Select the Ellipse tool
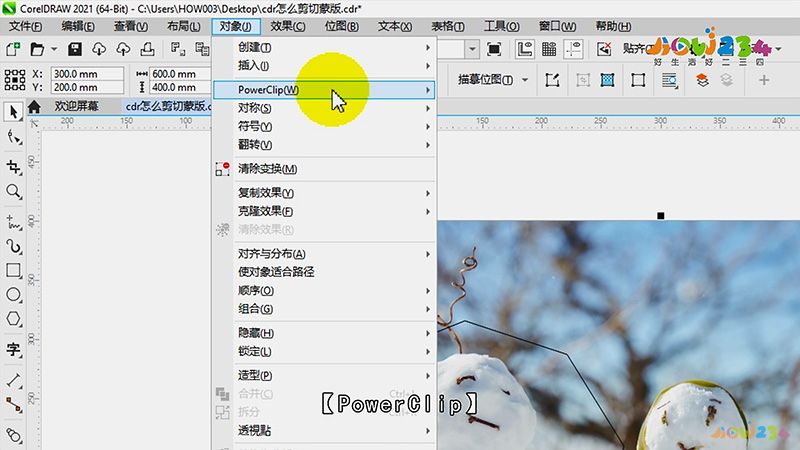Viewport: 800px width, 450px height. tap(13, 294)
